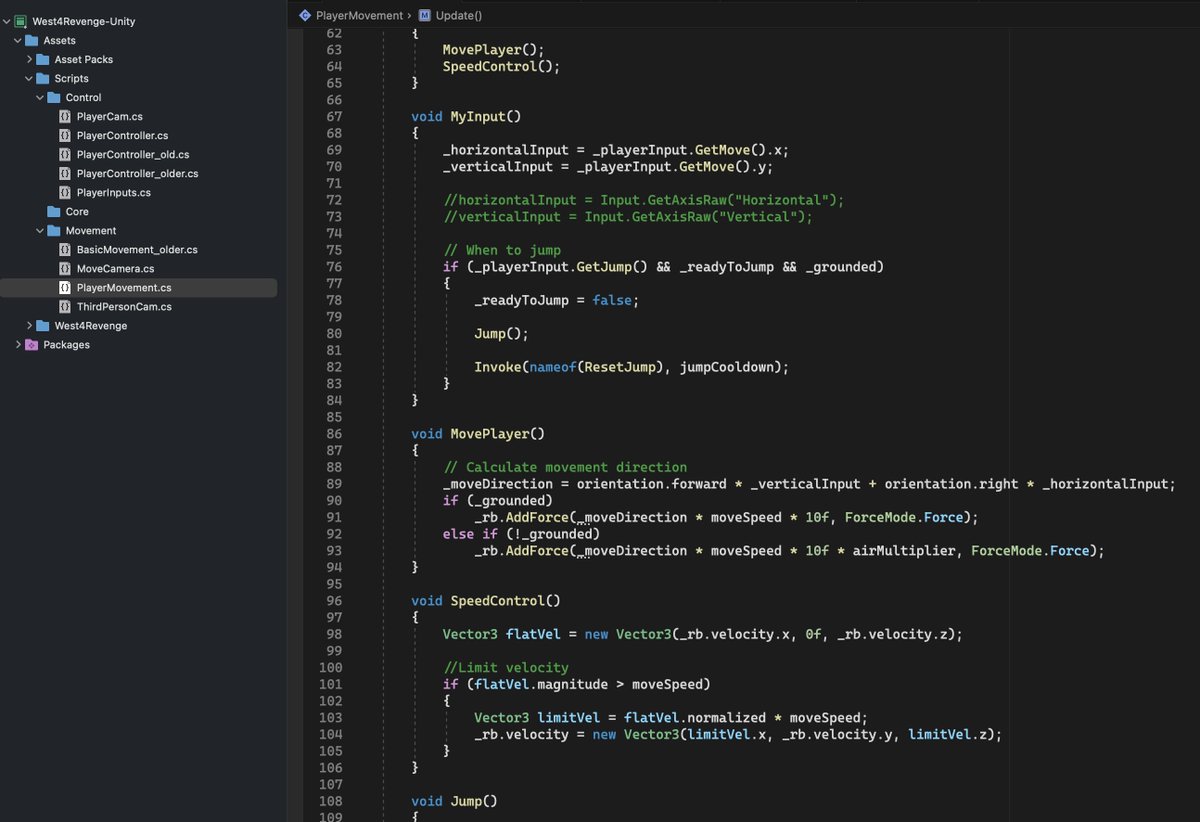Image resolution: width=1200 pixels, height=822 pixels.
Task: Click line number 67 in gutter
Action: point(333,117)
